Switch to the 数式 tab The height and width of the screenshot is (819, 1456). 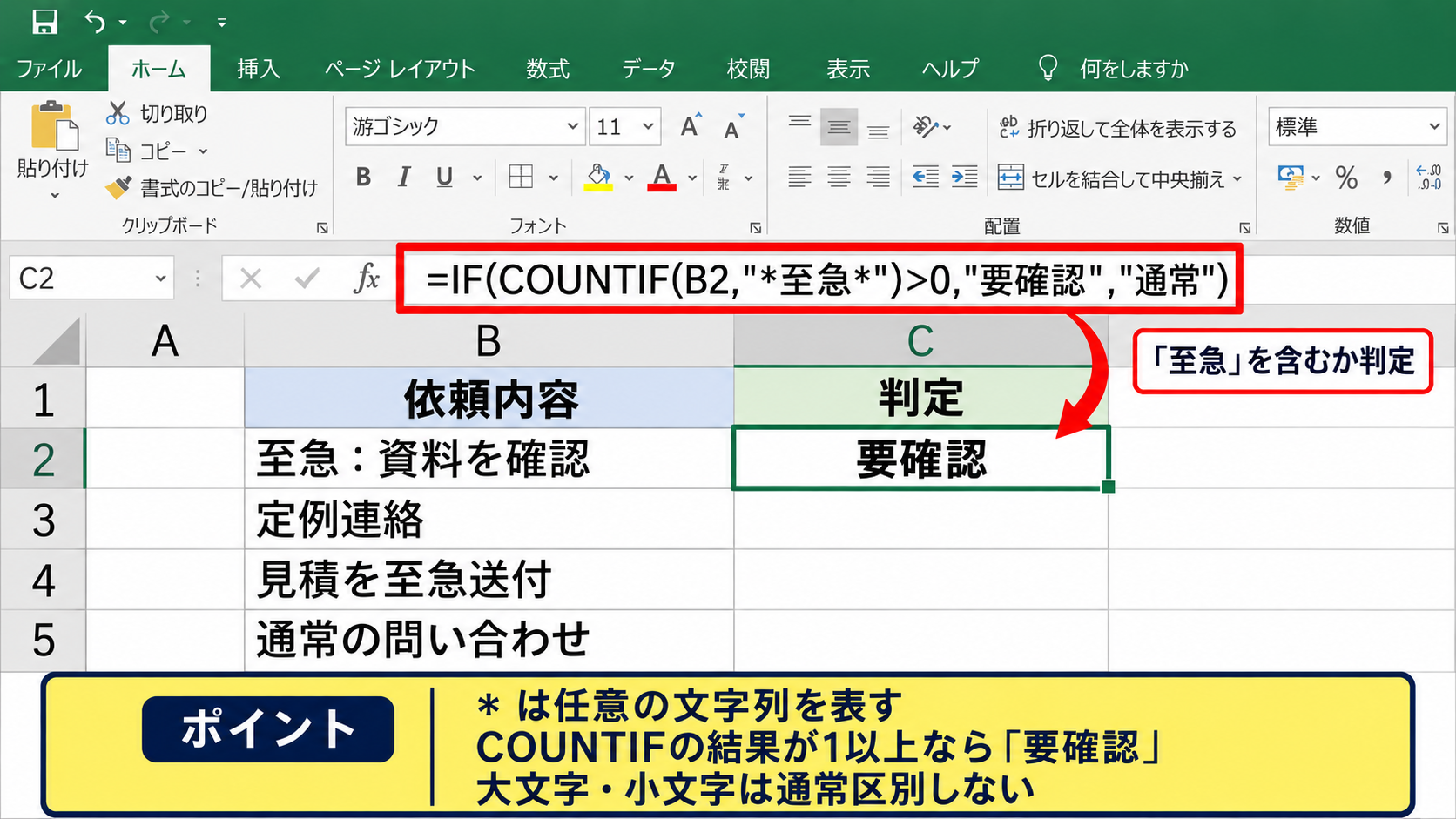548,69
